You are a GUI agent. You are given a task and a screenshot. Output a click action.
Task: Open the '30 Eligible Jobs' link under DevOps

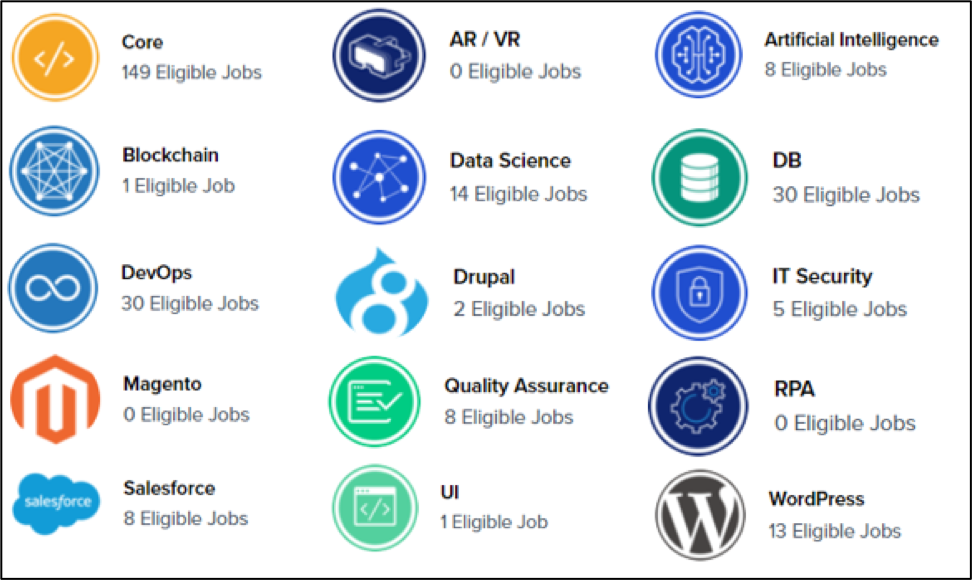coord(190,303)
